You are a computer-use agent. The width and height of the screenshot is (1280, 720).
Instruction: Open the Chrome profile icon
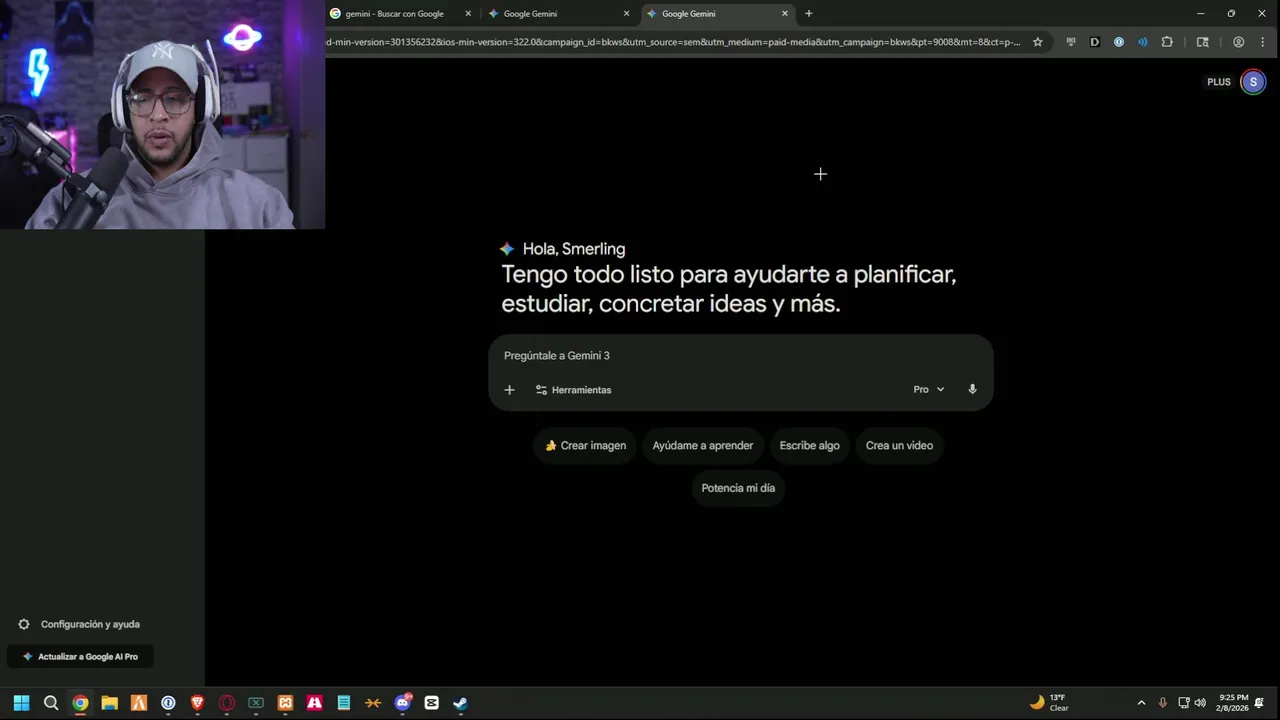1238,42
